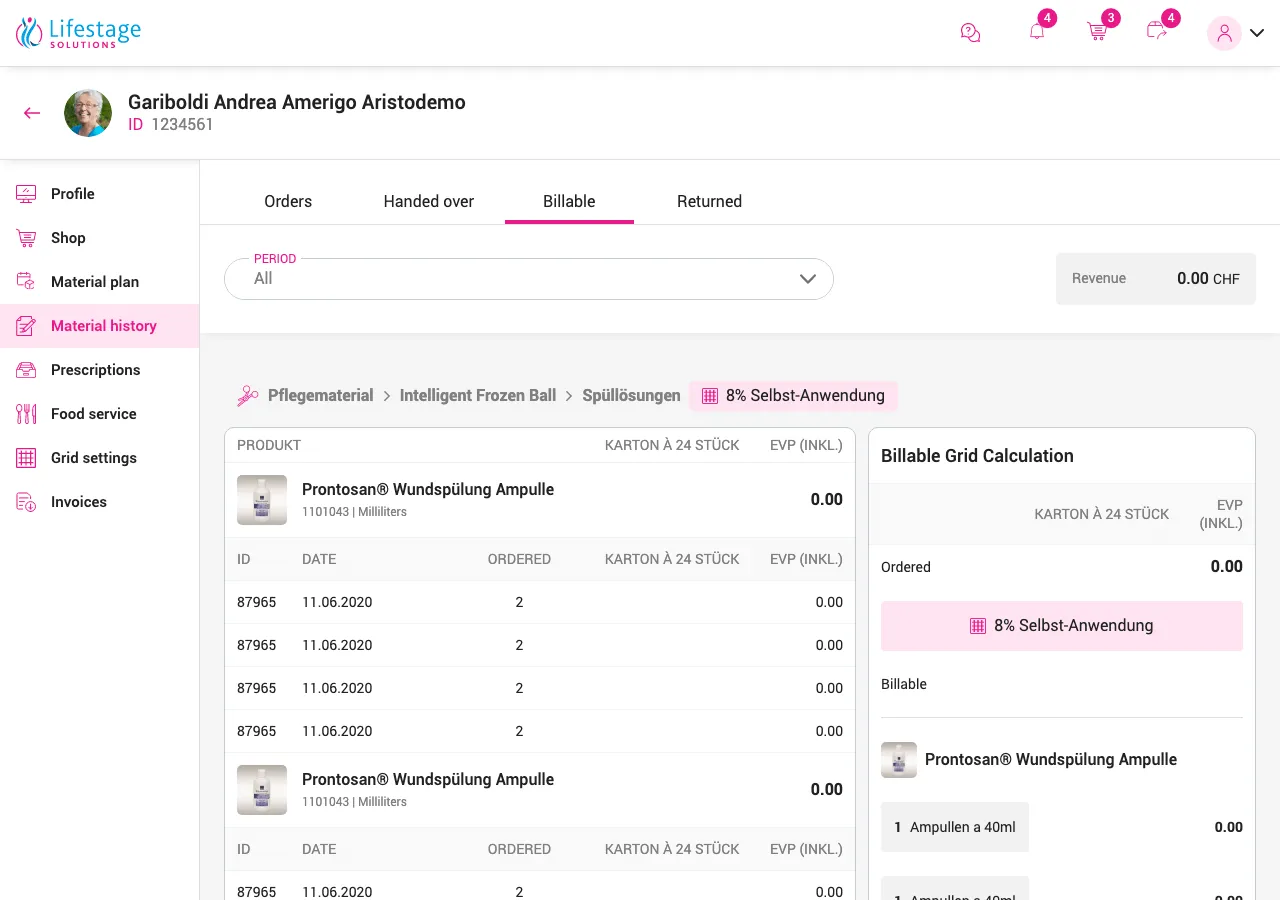Click the Profile sidebar icon
1280x900 pixels.
(x=26, y=194)
